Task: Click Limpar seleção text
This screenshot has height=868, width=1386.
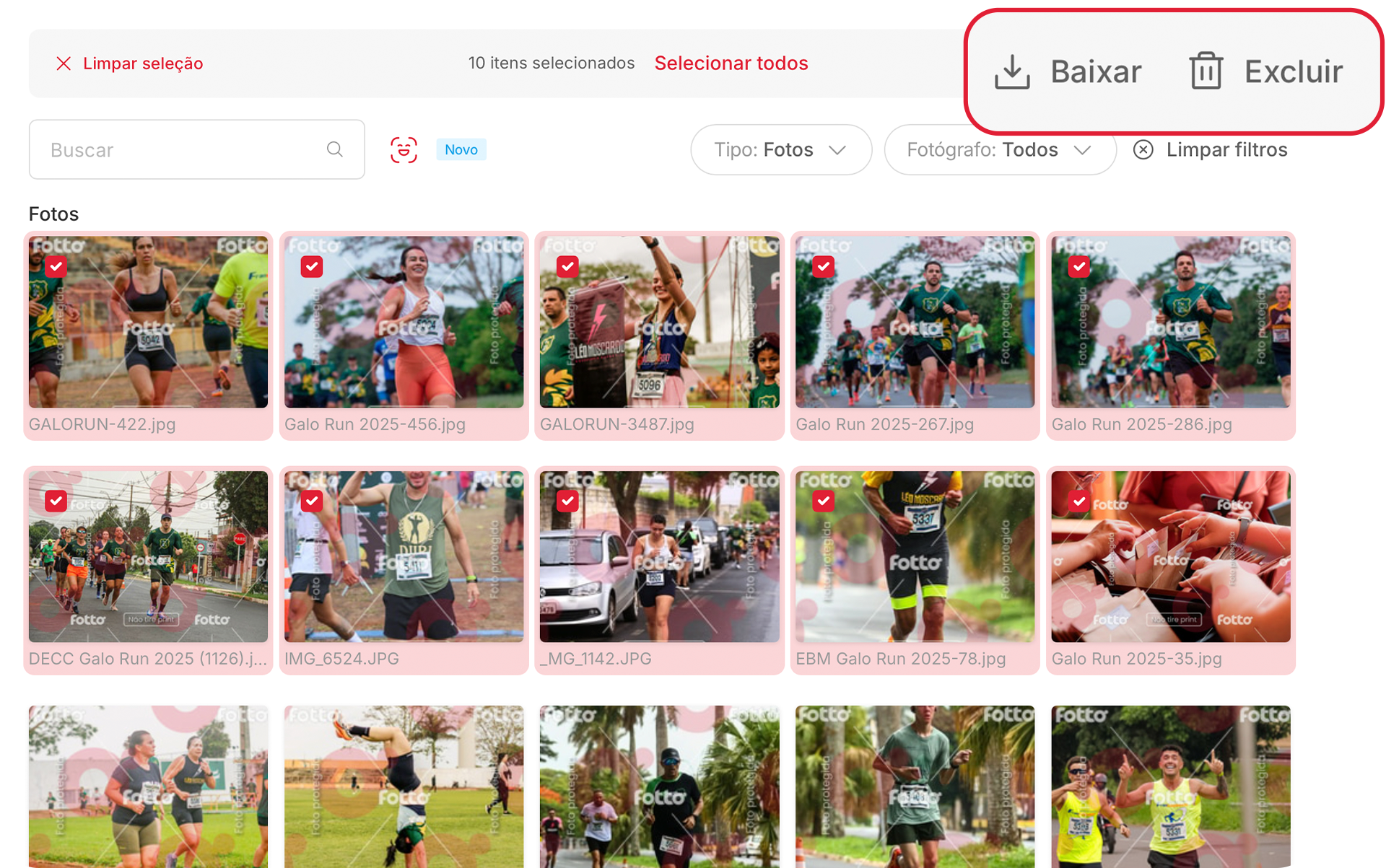Action: [143, 63]
